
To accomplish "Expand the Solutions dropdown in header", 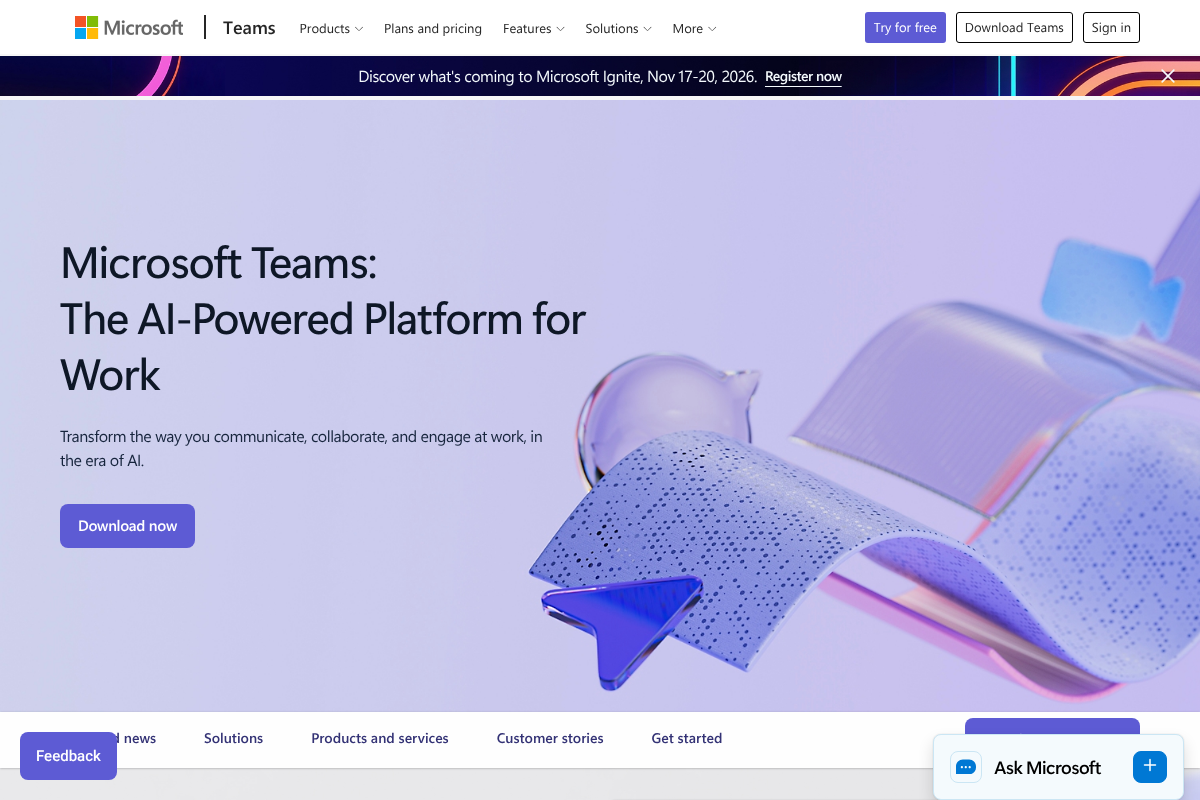I will click(619, 29).
